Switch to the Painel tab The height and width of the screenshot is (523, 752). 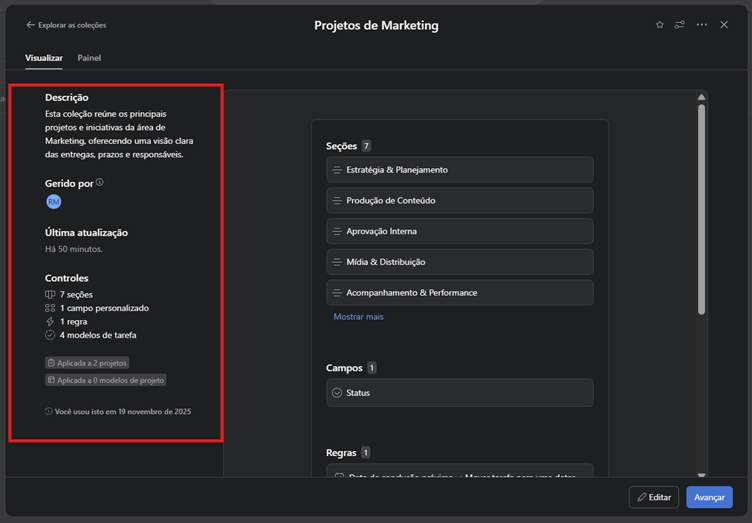coord(89,58)
